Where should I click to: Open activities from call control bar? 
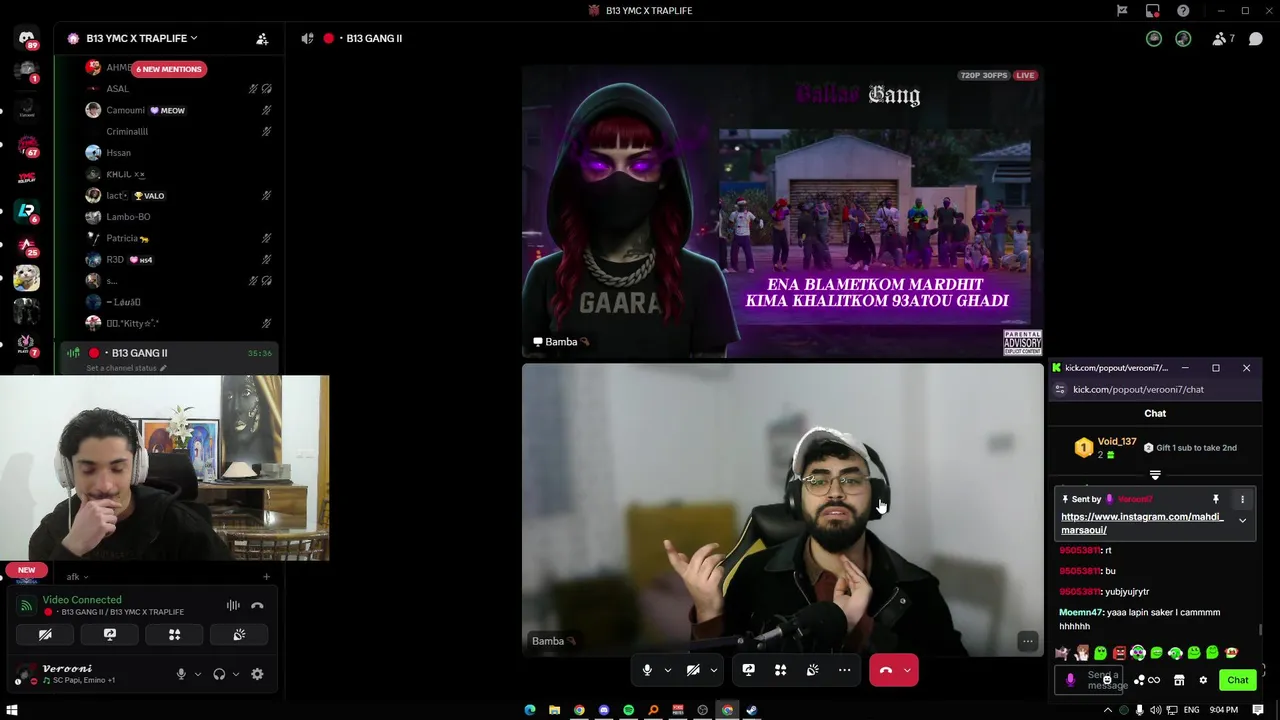click(780, 670)
